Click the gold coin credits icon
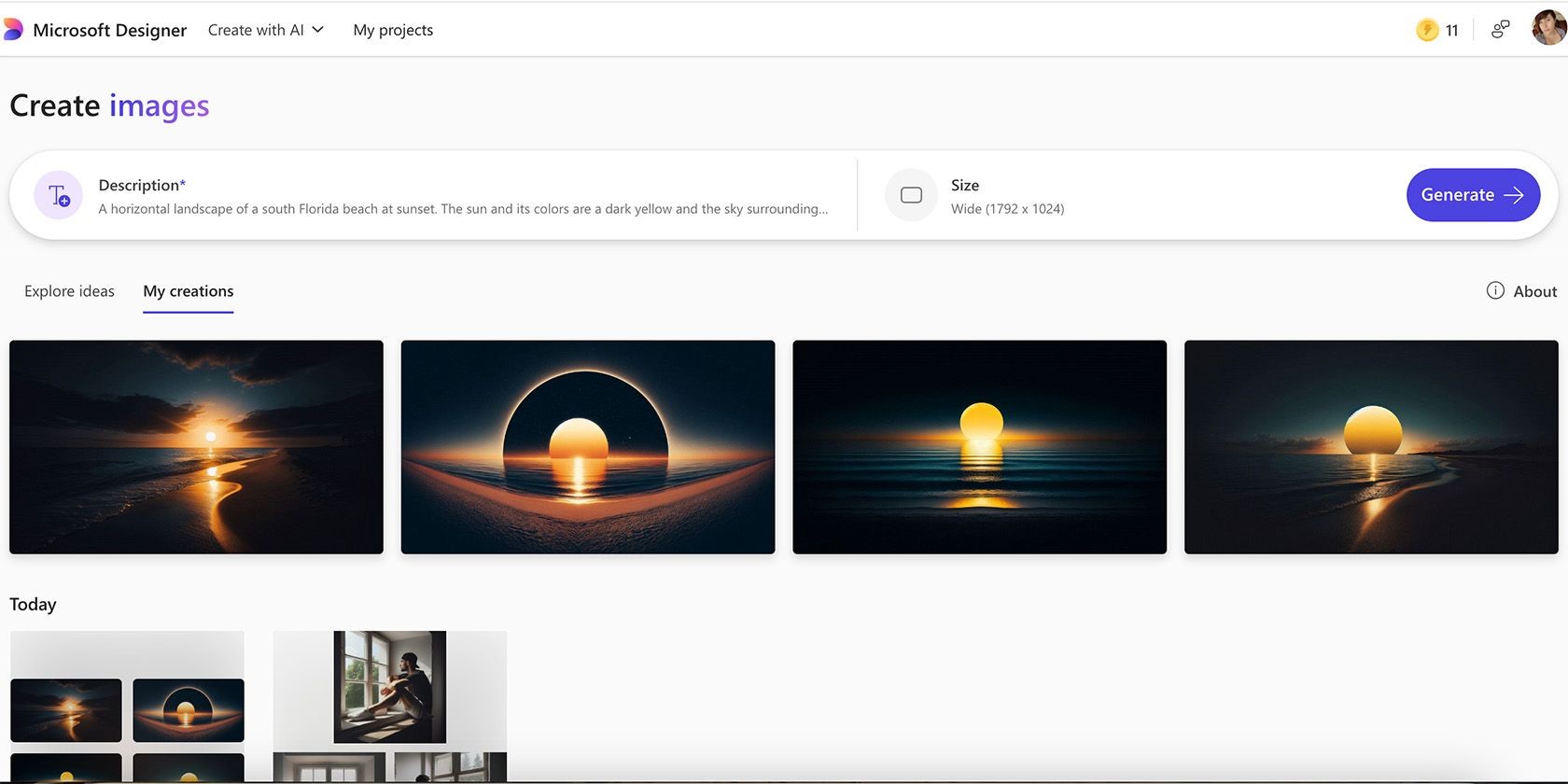1568x784 pixels. (x=1427, y=30)
